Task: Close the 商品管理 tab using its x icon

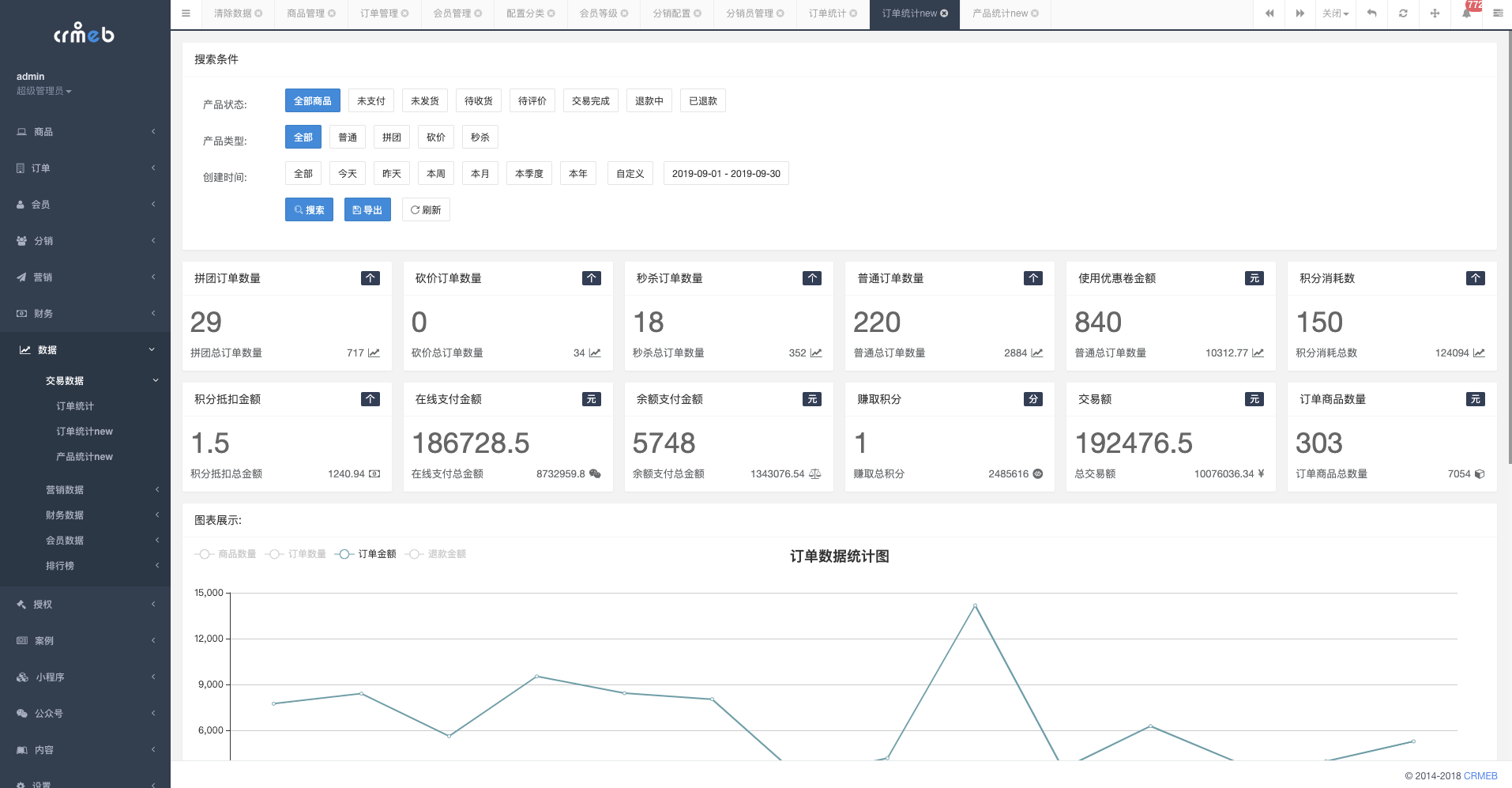Action: coord(332,13)
